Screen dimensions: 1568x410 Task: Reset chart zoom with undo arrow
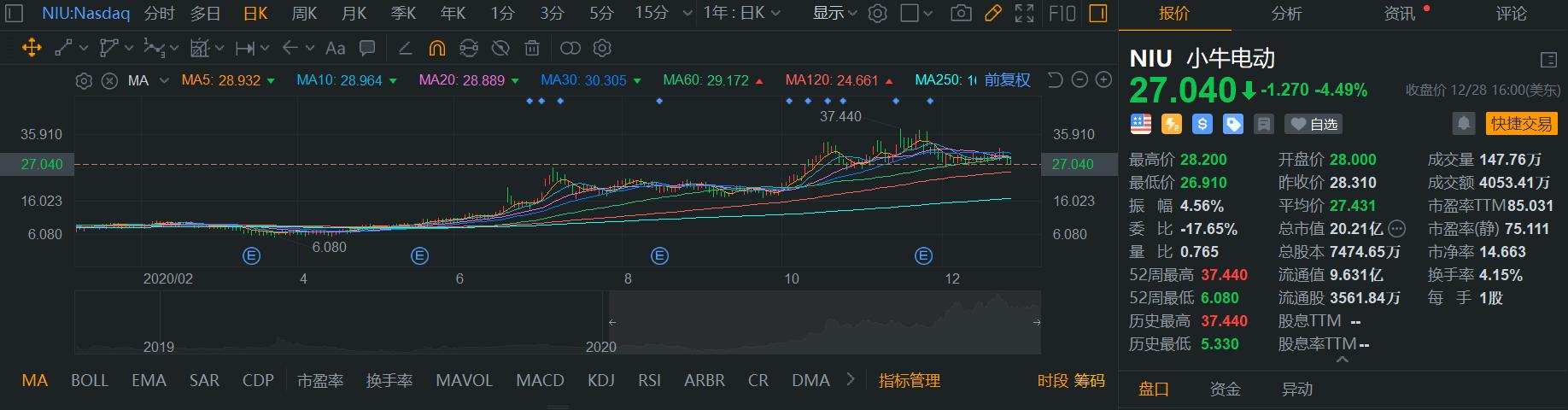(x=1055, y=79)
